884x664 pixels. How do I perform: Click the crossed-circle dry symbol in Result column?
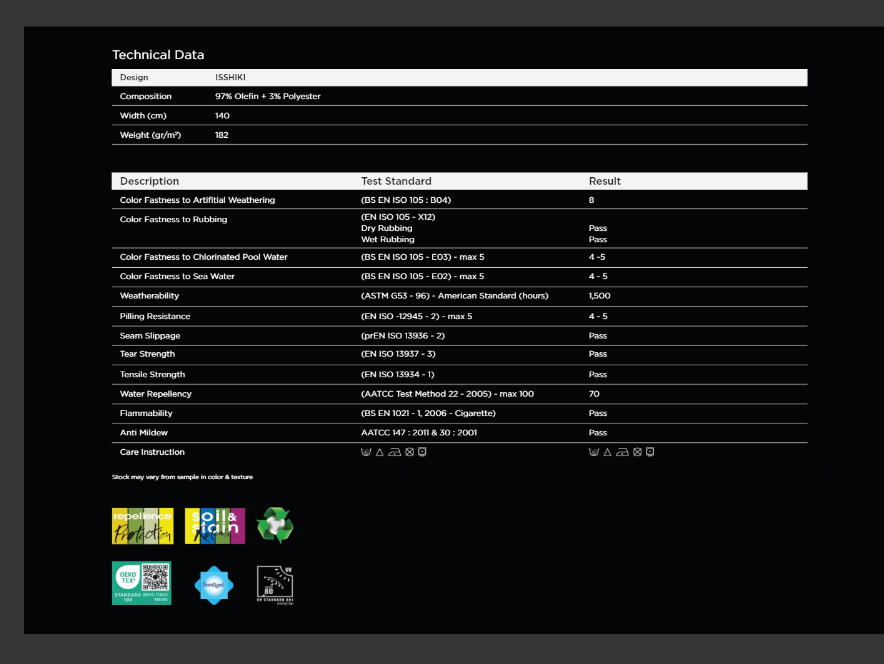[637, 452]
